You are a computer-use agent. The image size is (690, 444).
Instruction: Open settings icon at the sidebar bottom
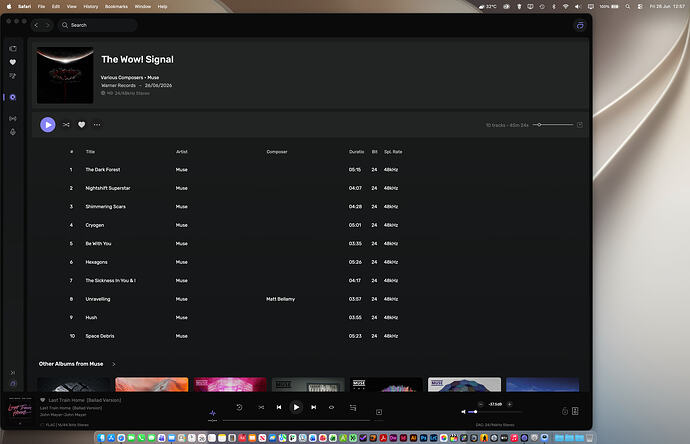[x=13, y=384]
